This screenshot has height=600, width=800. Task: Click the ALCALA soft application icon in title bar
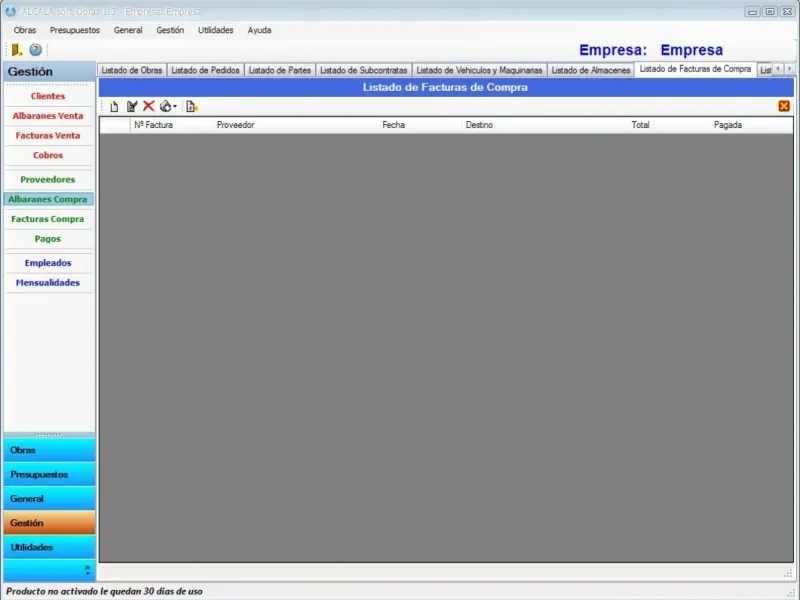pos(11,11)
